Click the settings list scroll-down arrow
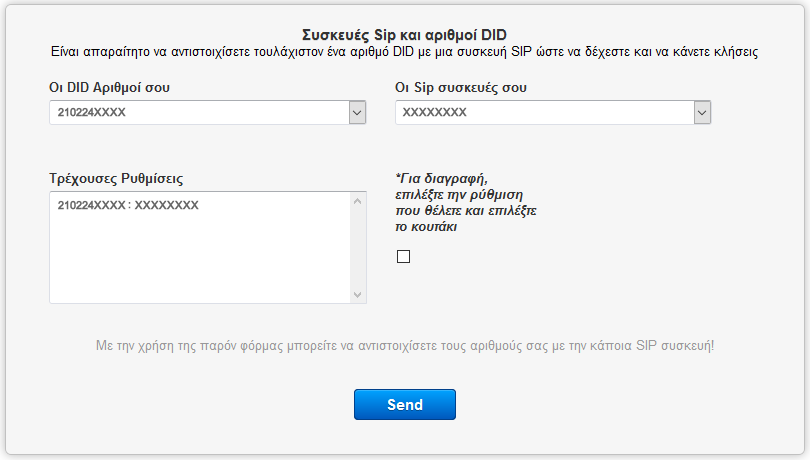 pyautogui.click(x=358, y=294)
